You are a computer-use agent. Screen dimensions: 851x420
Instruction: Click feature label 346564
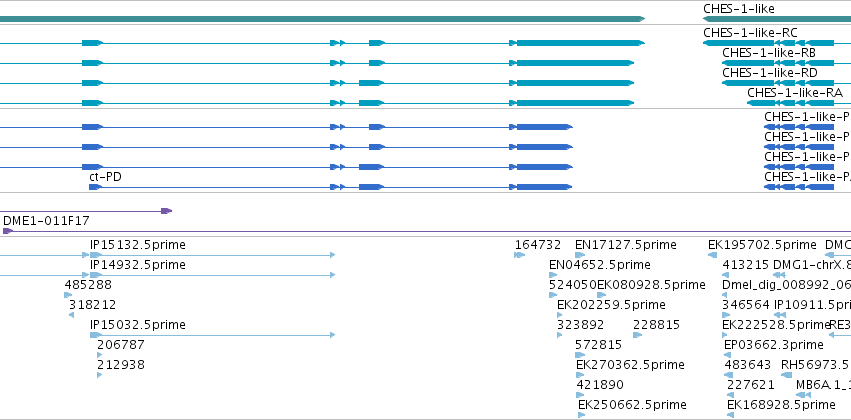(x=746, y=304)
